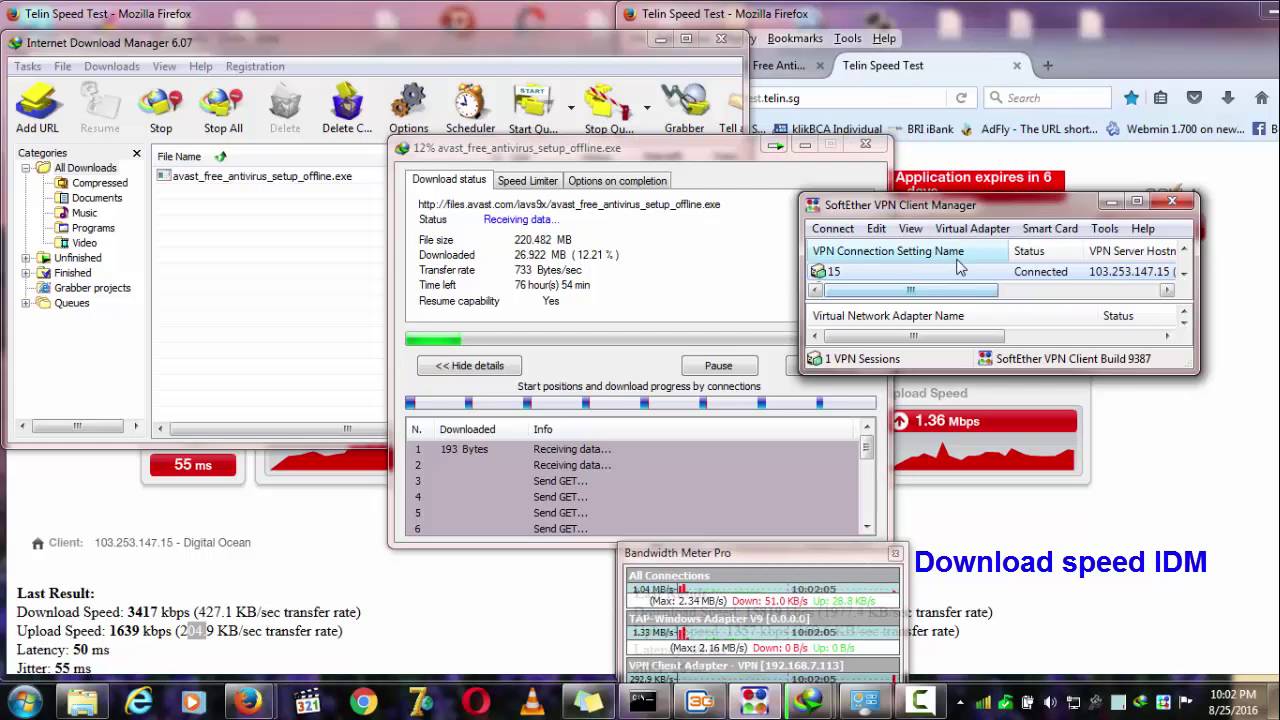Select the Download status tab
Viewport: 1280px width, 720px height.
pyautogui.click(x=449, y=179)
